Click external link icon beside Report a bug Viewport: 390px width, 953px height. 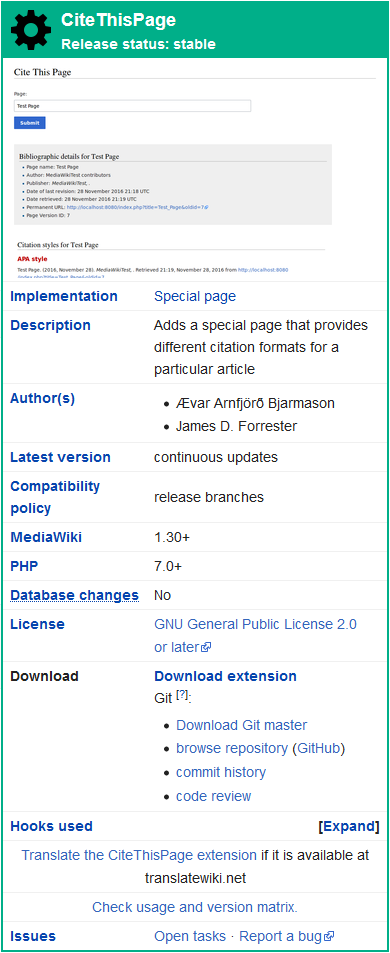[330, 937]
